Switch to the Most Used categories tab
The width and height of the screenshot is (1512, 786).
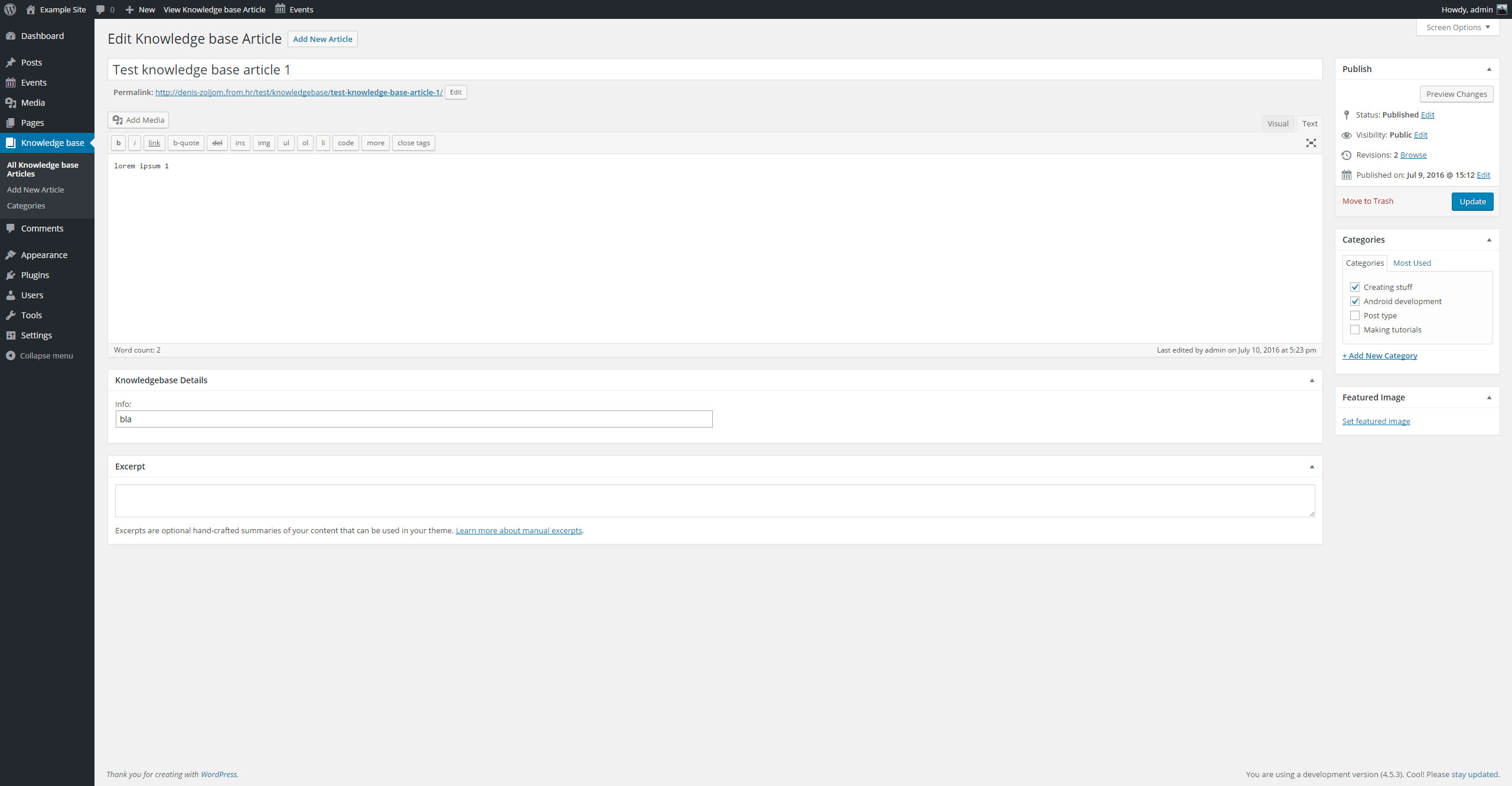1412,263
